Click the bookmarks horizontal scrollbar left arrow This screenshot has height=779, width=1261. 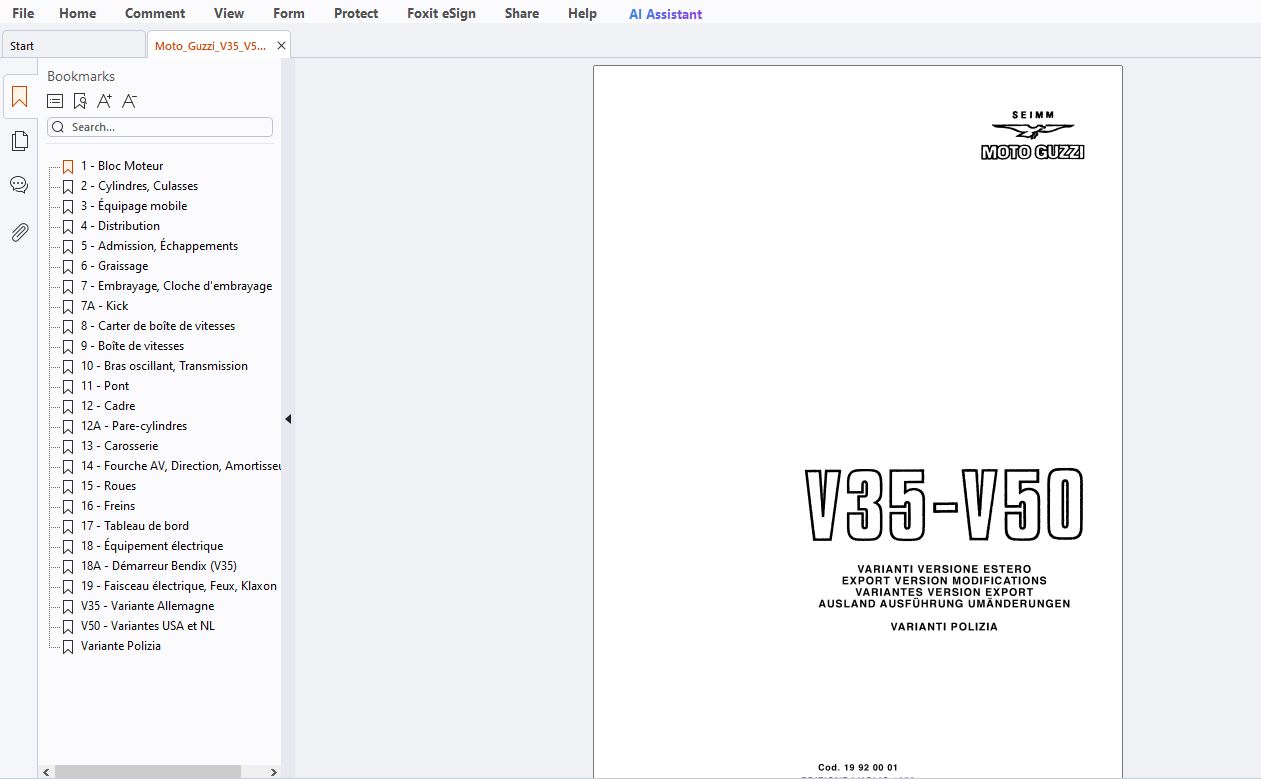(46, 772)
